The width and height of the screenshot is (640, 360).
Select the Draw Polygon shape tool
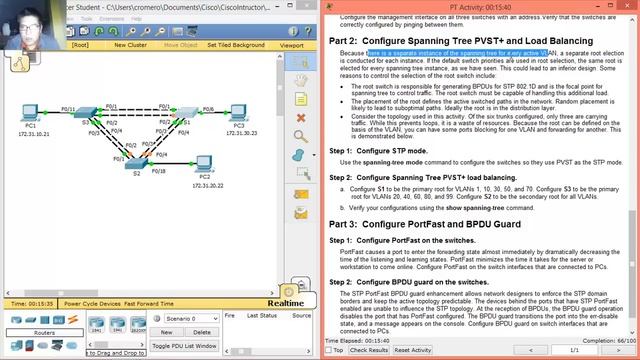pos(298,155)
